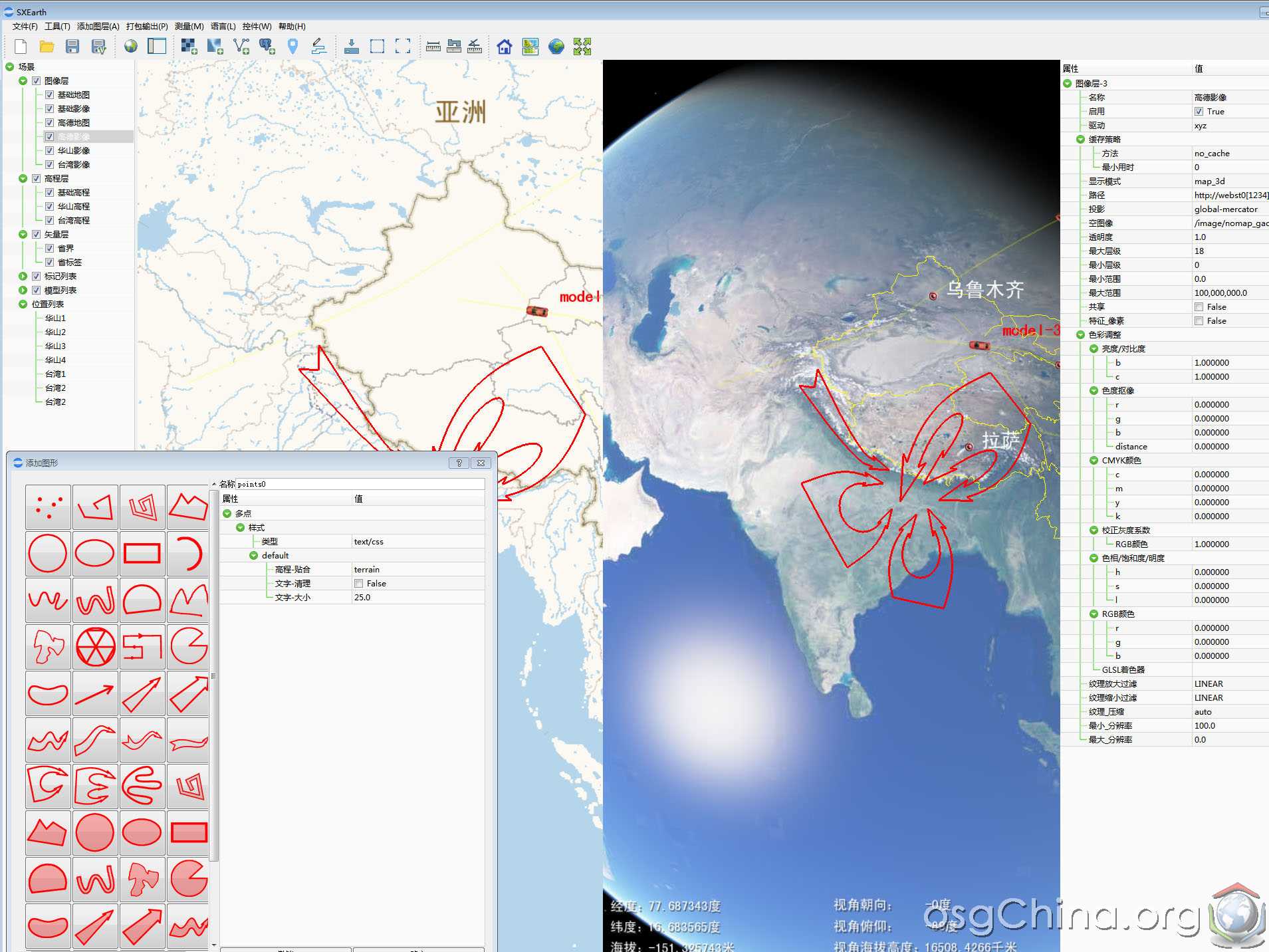Image resolution: width=1269 pixels, height=952 pixels.
Task: Select the circle with hexagon spokes shape
Action: click(95, 646)
